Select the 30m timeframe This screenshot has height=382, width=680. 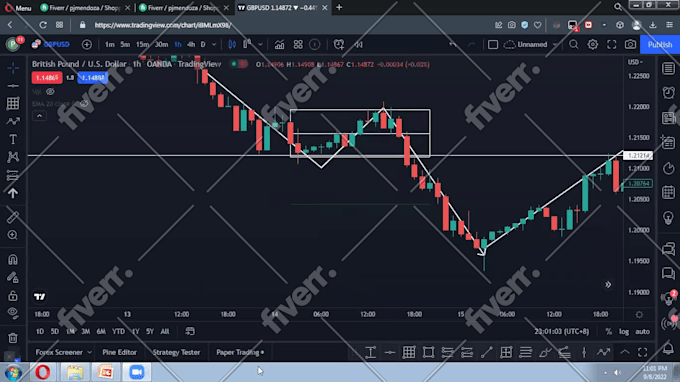[x=161, y=44]
